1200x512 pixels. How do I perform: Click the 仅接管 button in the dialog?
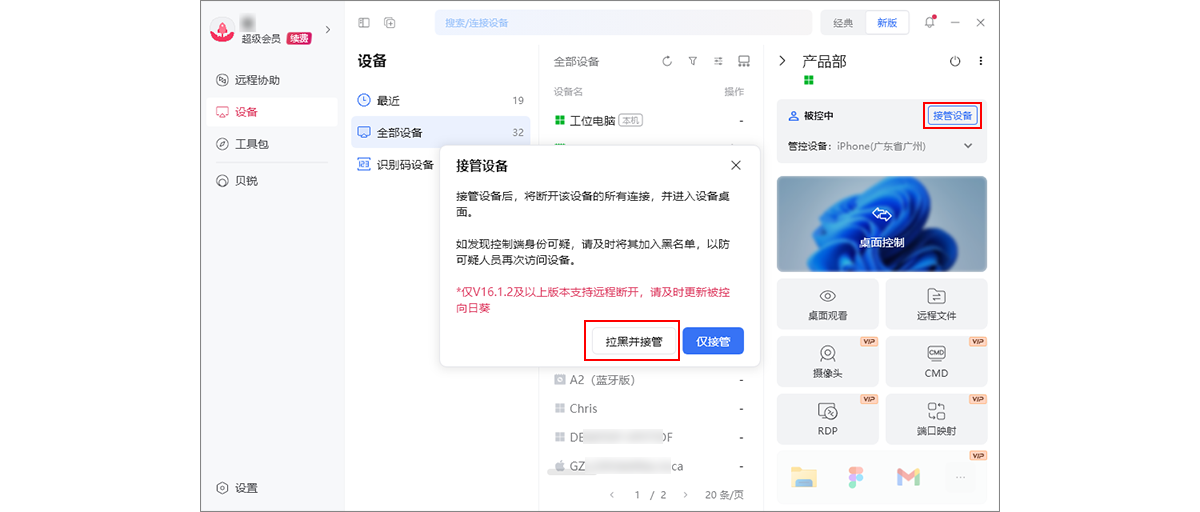tap(713, 341)
